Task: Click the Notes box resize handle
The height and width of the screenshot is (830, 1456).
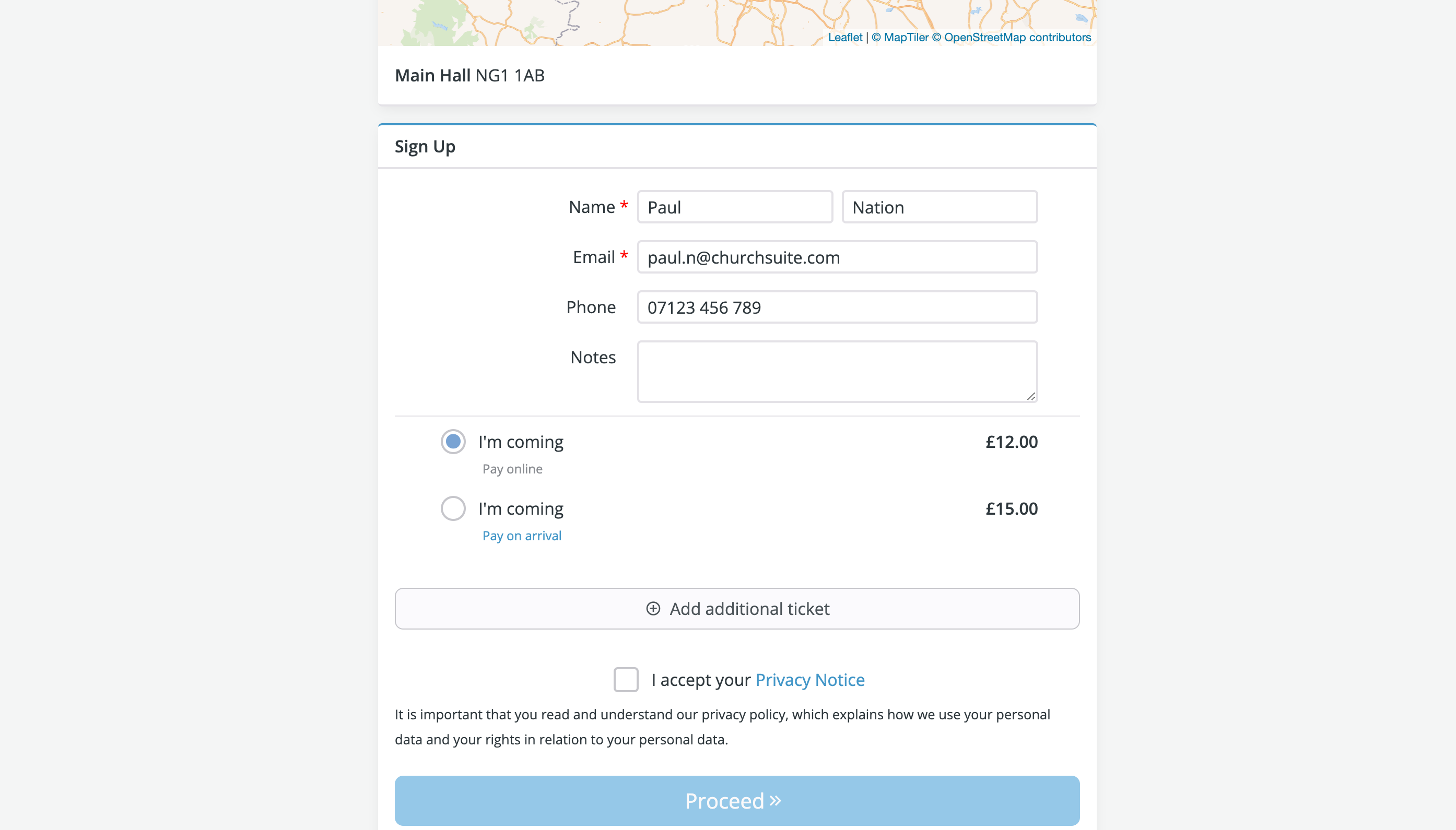Action: (1030, 396)
